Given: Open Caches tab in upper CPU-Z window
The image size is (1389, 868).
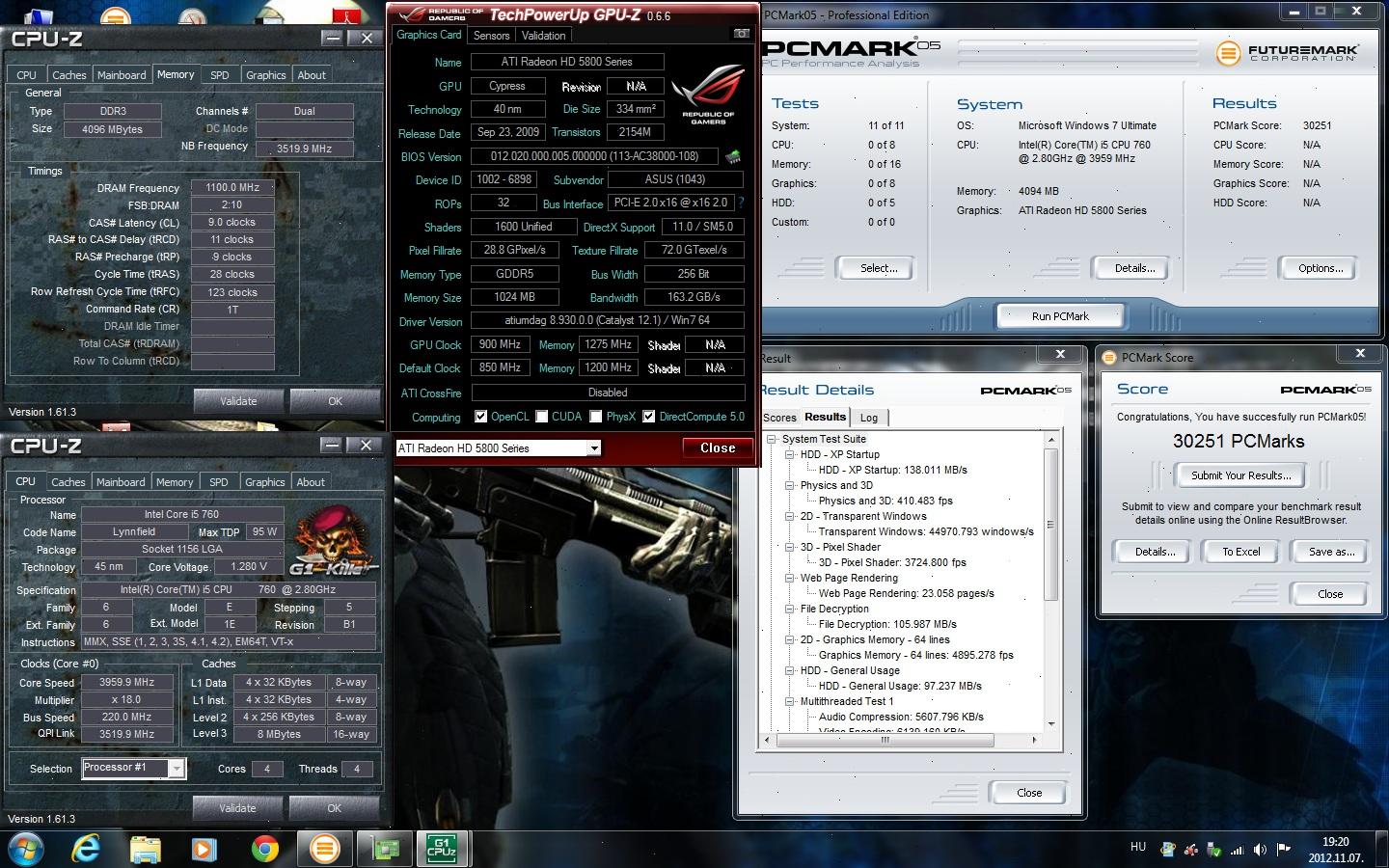Looking at the screenshot, I should [x=69, y=75].
